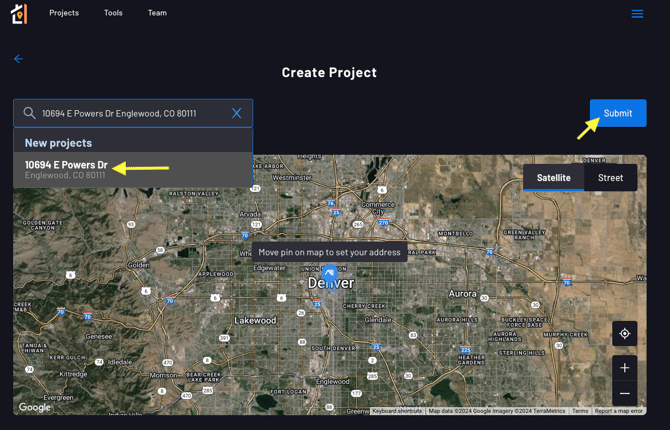Click the Edgewater label on map
This screenshot has width=670, height=430.
pyautogui.click(x=269, y=268)
